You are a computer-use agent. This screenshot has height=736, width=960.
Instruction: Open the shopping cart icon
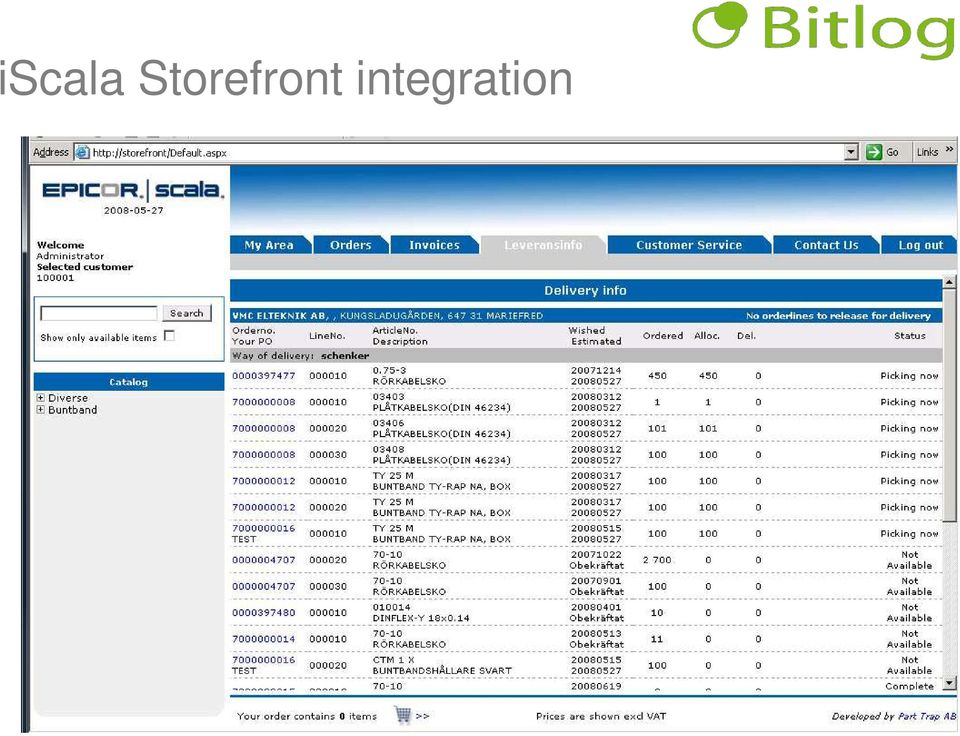[x=403, y=715]
